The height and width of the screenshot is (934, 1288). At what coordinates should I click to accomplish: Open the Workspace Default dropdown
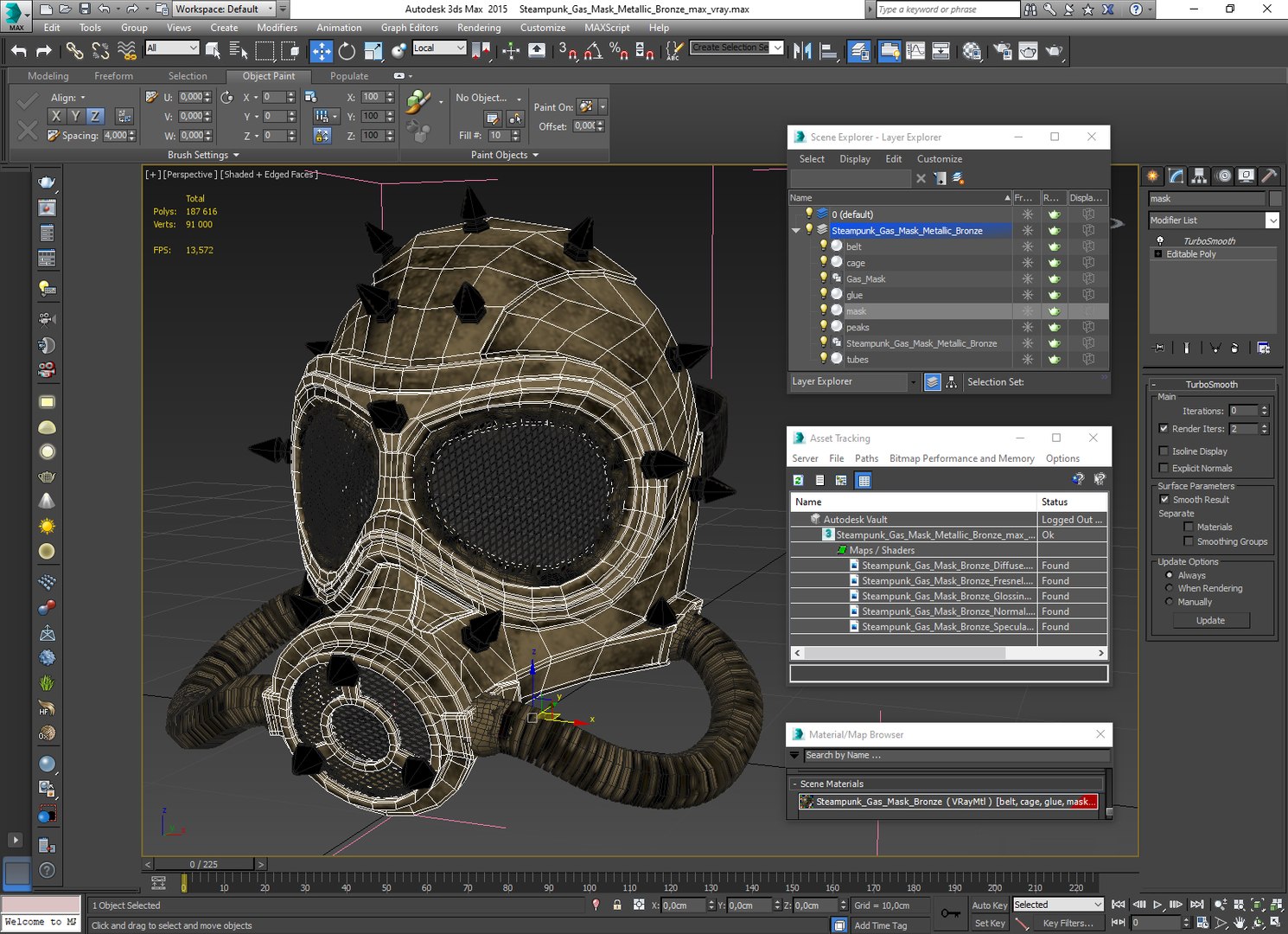pyautogui.click(x=224, y=9)
